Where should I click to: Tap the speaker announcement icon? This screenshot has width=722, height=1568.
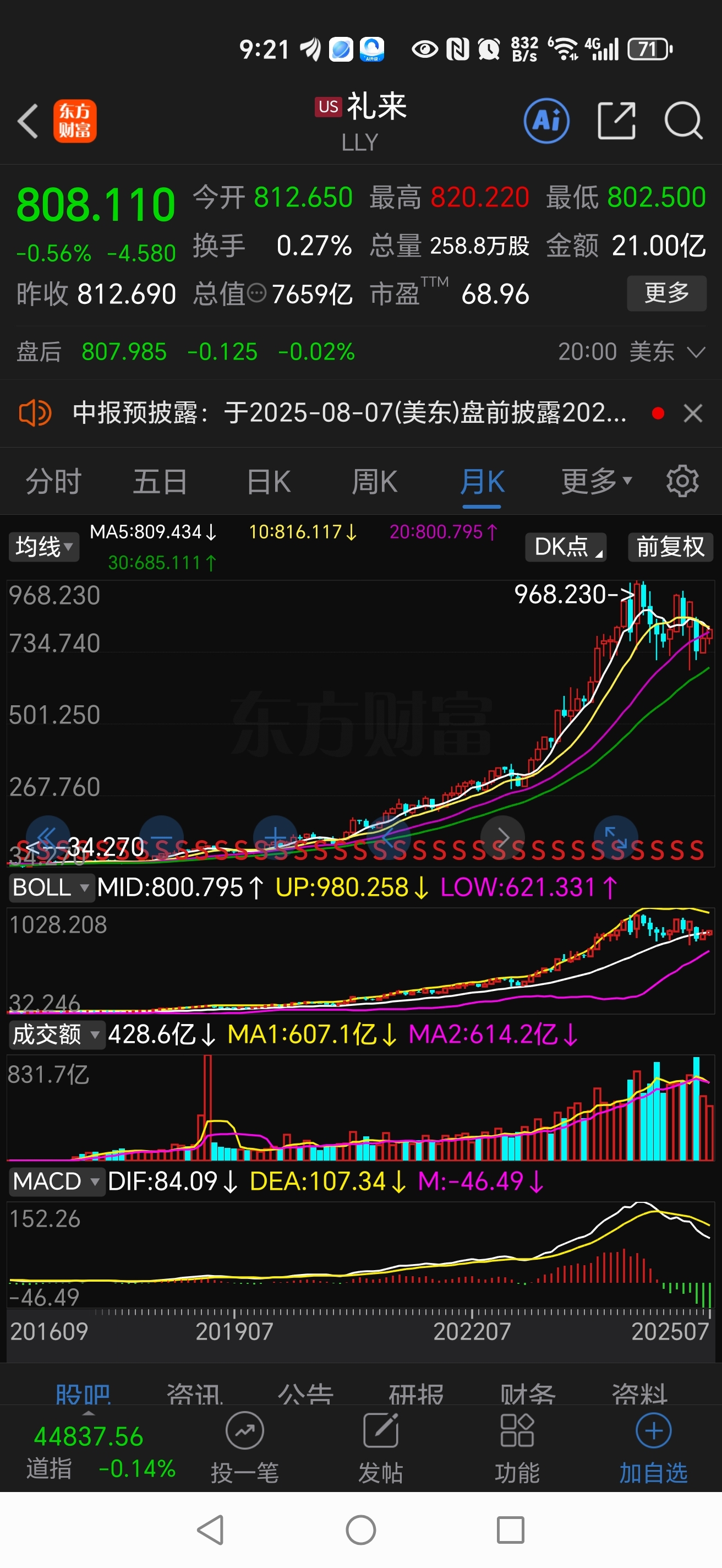coord(35,413)
